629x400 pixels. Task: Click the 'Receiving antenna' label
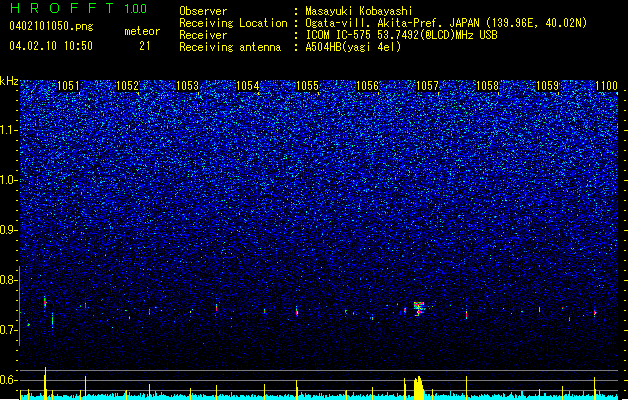pos(230,47)
